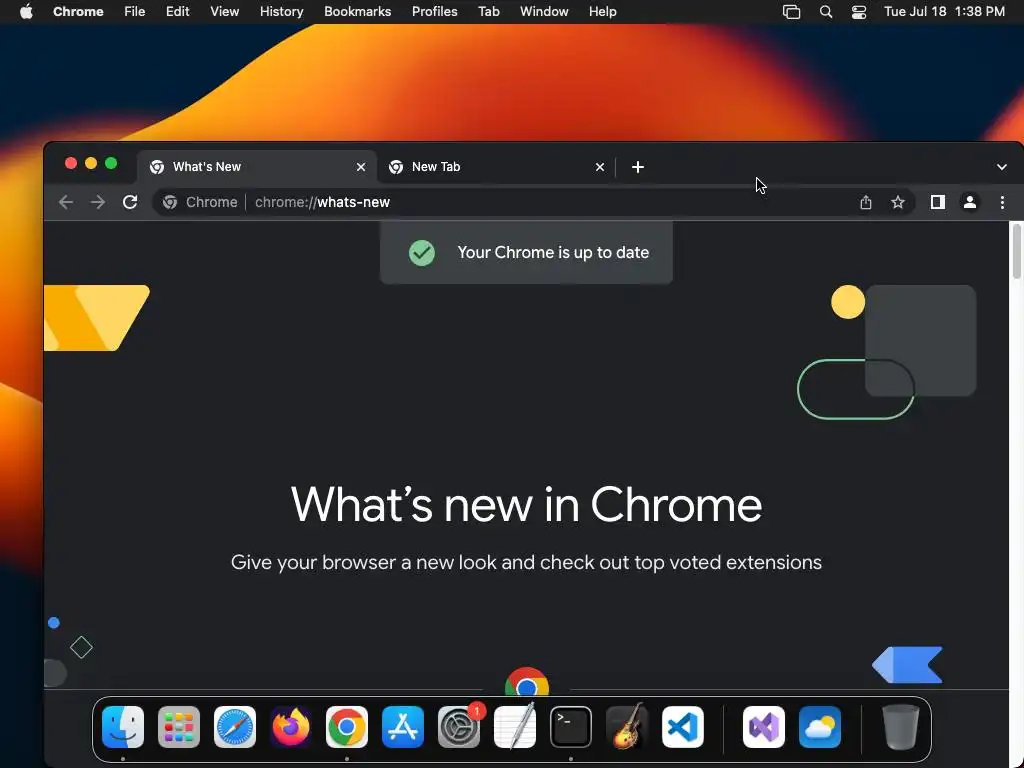Open the Profiles menu
This screenshot has height=768, width=1024.
coord(434,12)
